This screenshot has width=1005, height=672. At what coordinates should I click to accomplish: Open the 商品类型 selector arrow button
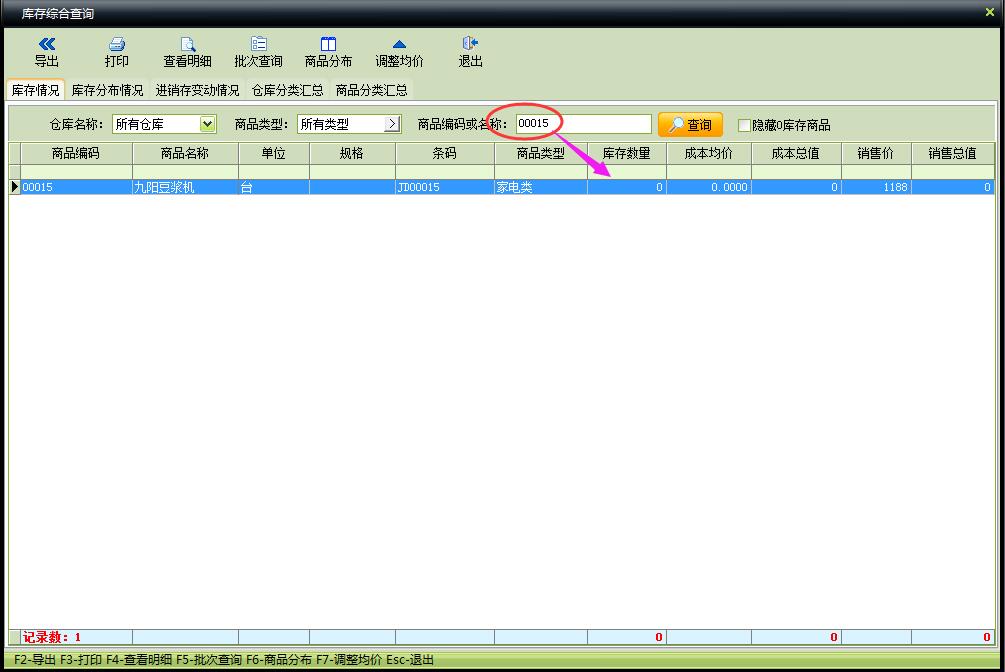coord(392,124)
